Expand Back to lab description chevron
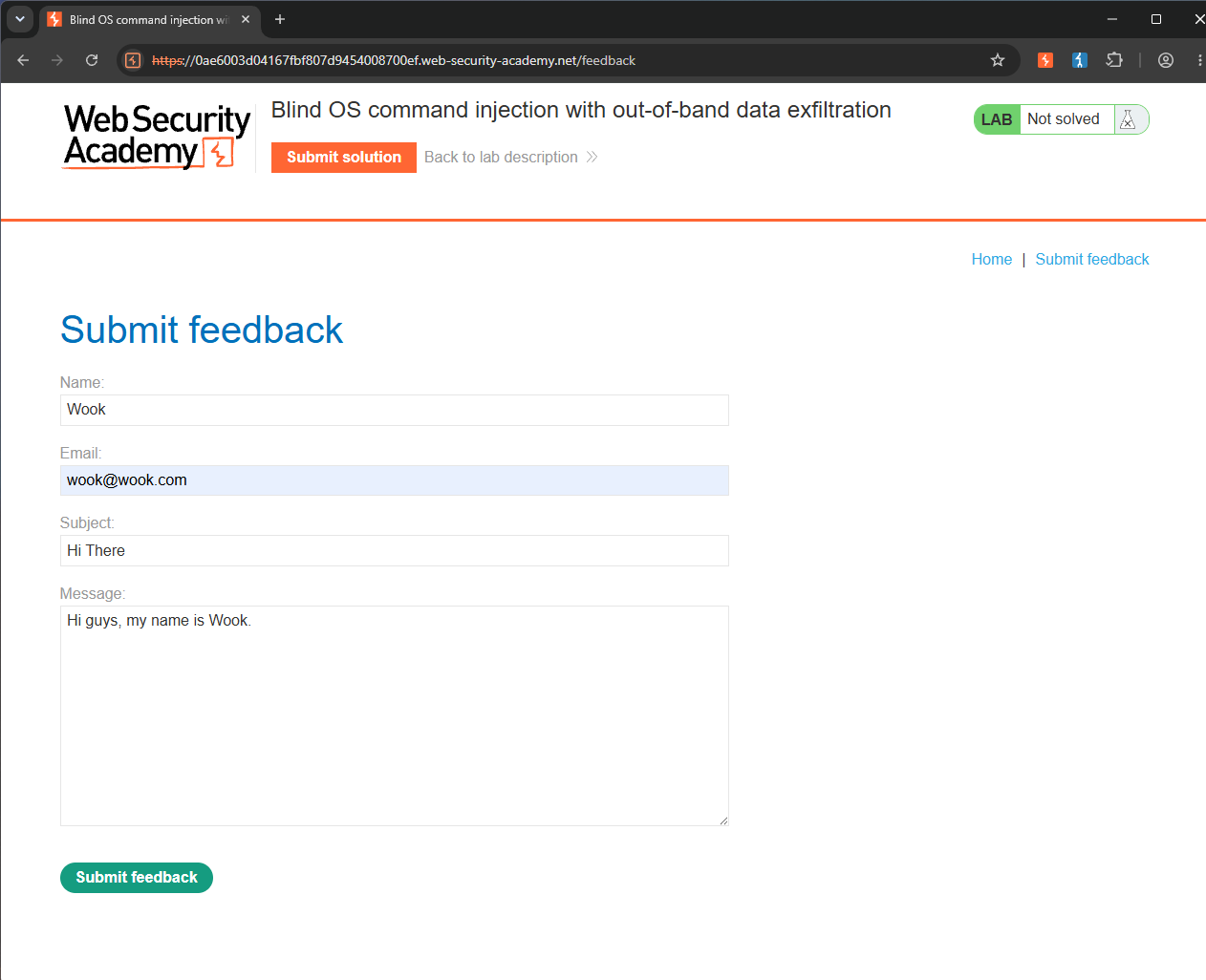This screenshot has width=1206, height=980. point(592,157)
